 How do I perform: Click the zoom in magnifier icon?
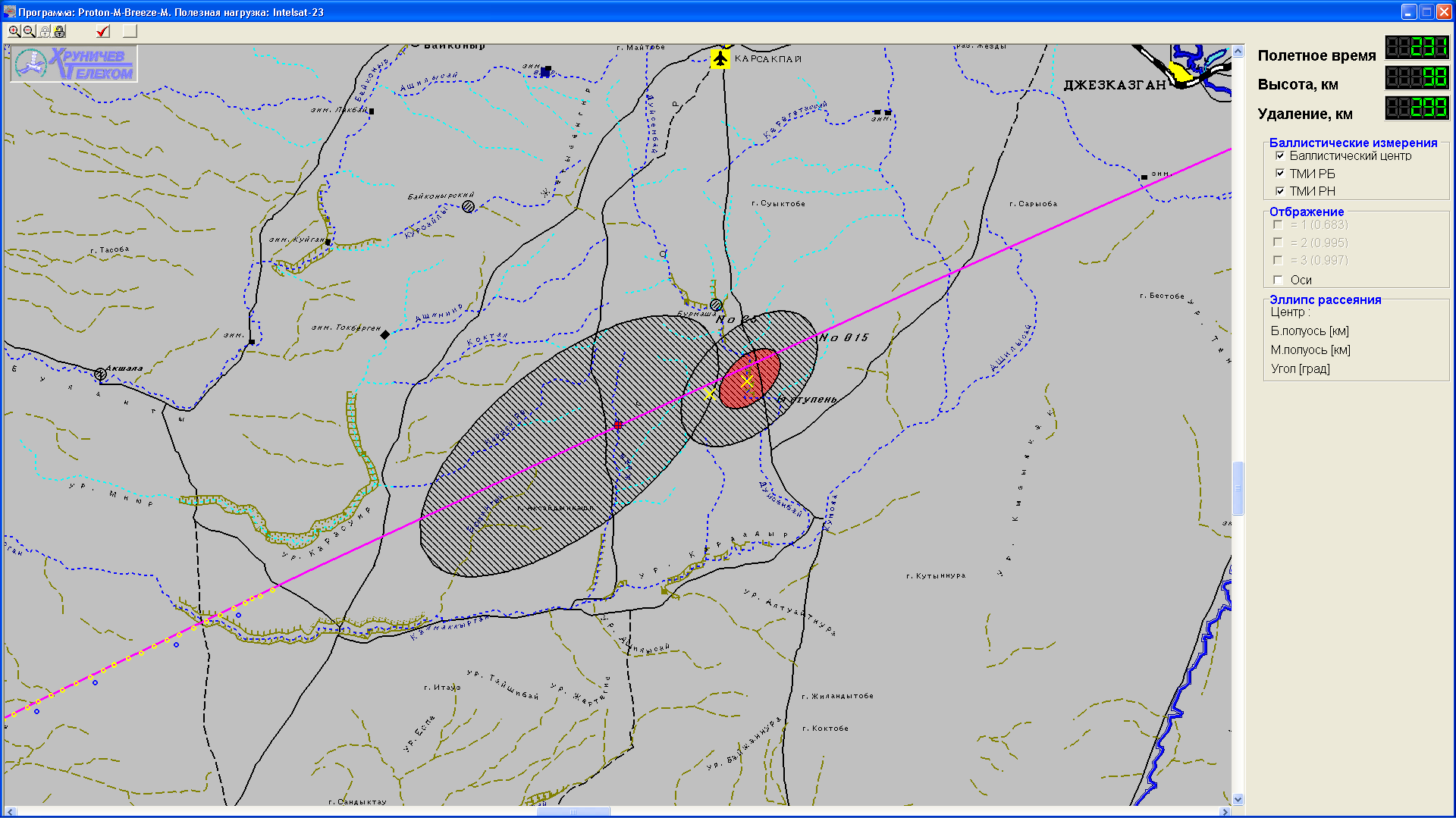coord(14,31)
